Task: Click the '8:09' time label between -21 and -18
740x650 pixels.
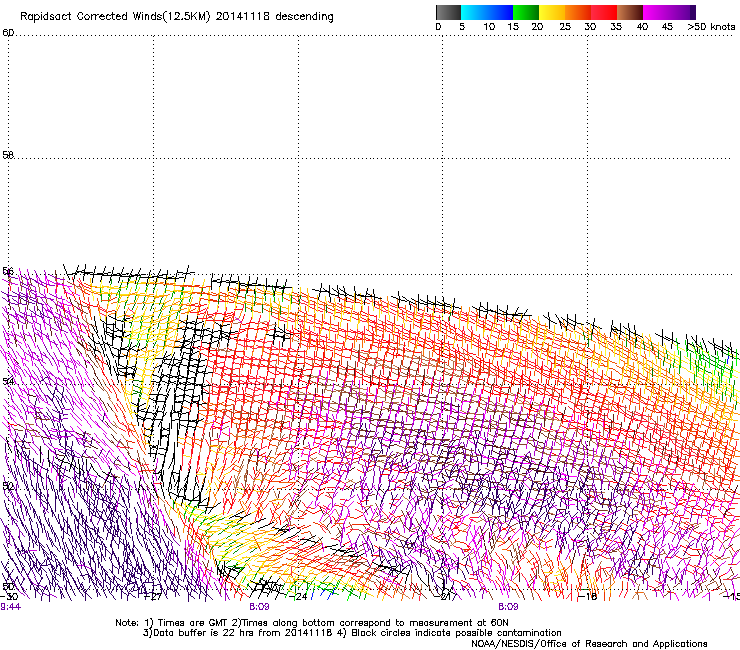Action: pyautogui.click(x=508, y=607)
